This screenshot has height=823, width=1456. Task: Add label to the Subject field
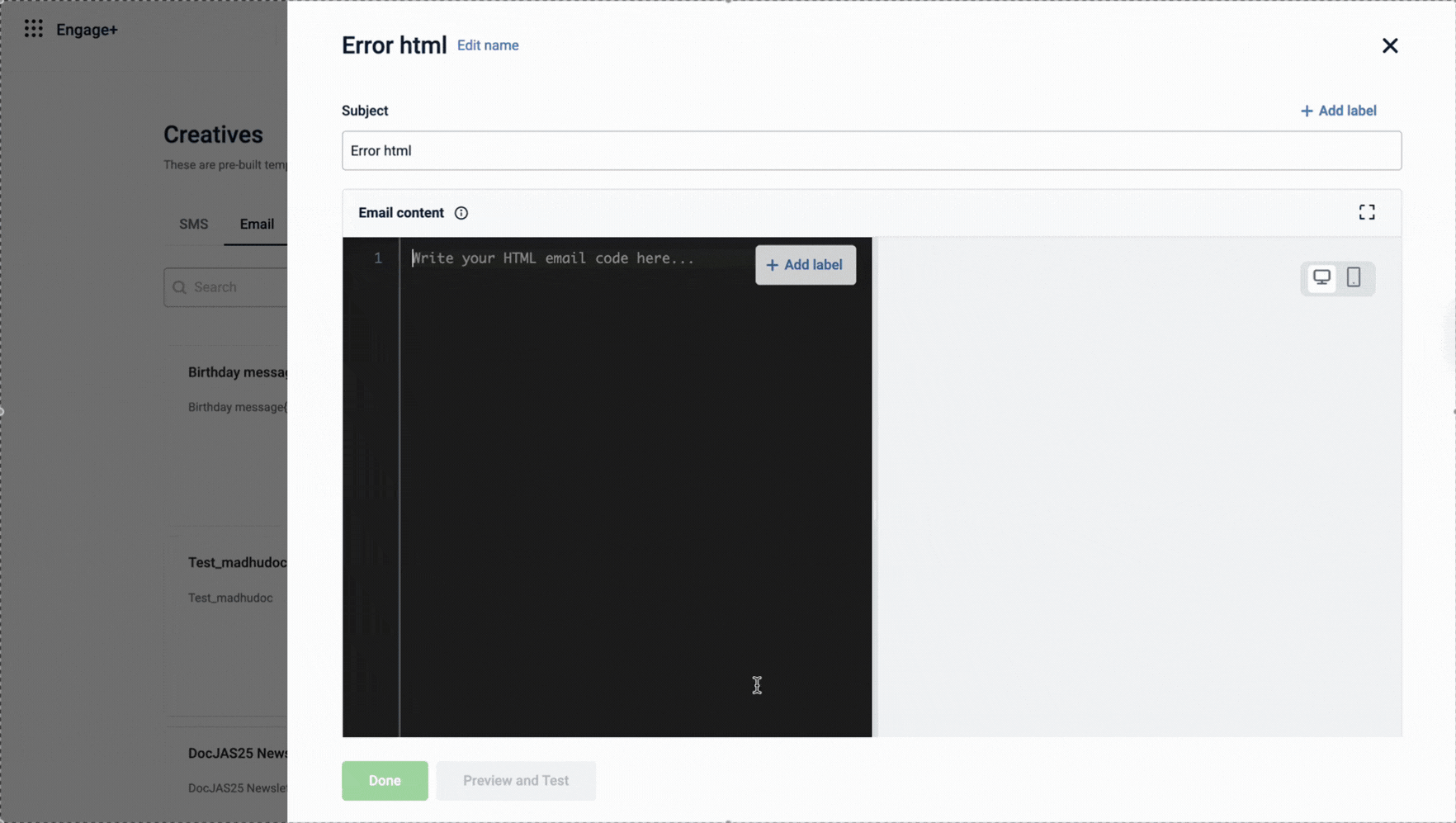pyautogui.click(x=1338, y=111)
